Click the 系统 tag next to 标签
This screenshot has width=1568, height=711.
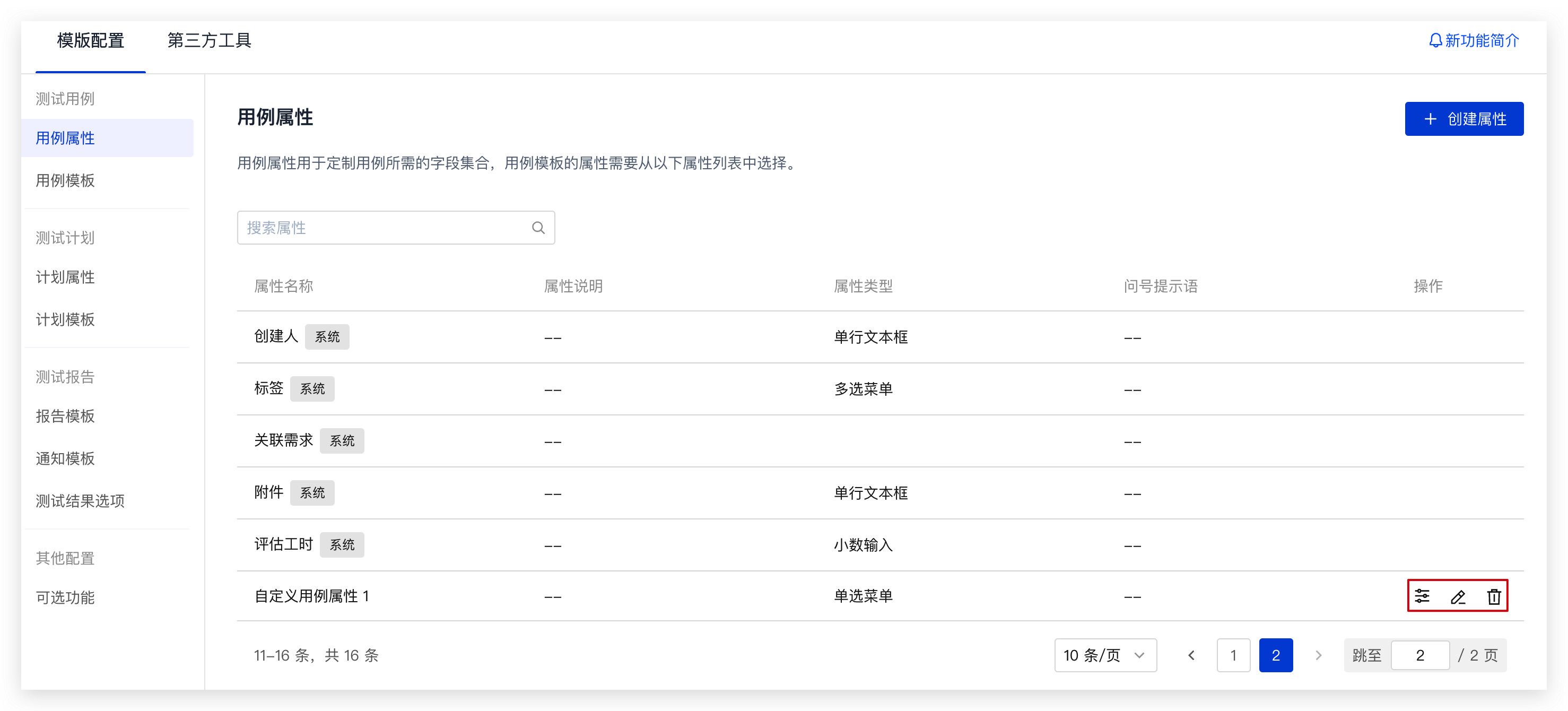point(312,388)
